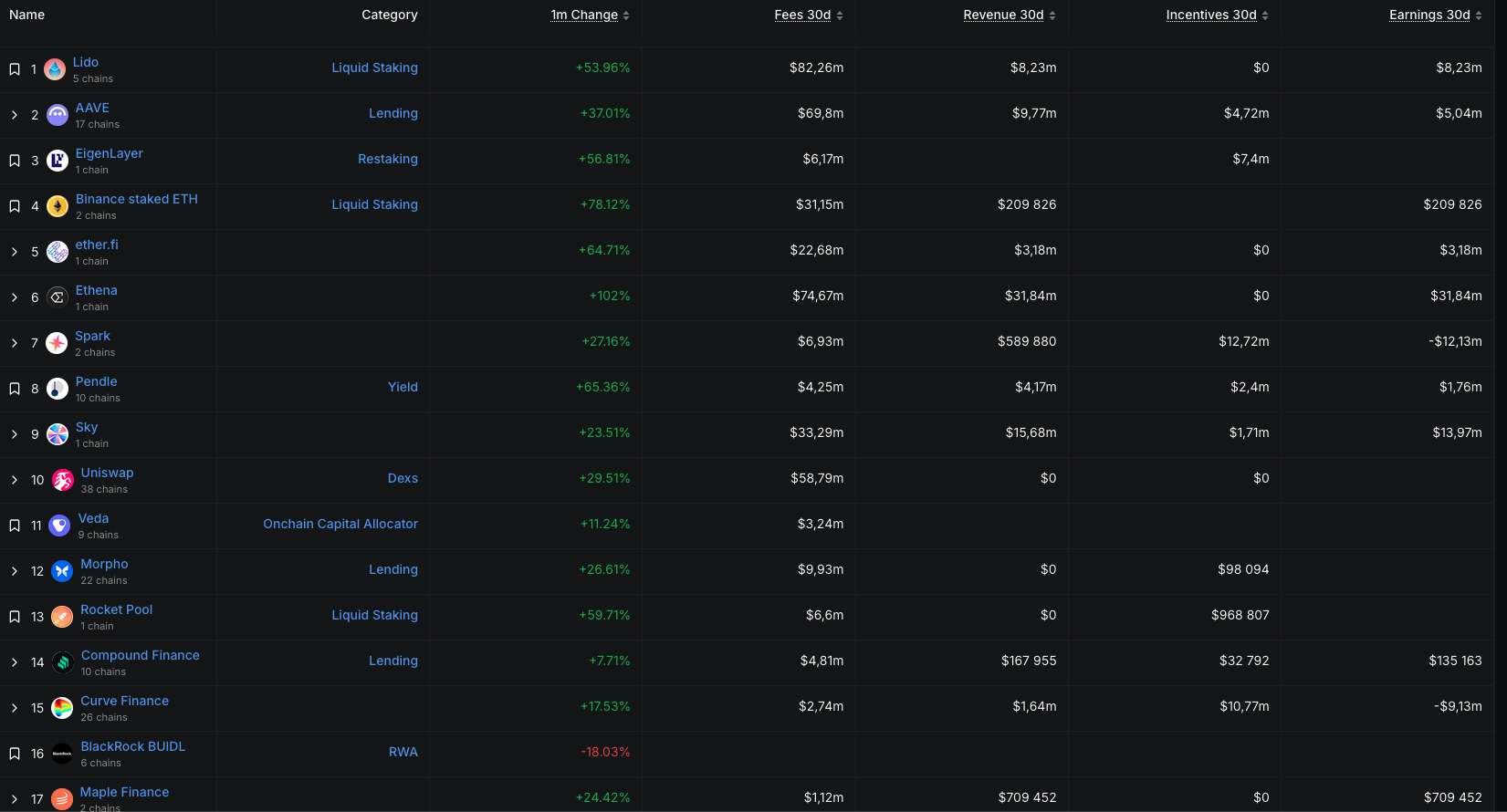Click the Lido protocol logo
This screenshot has height=812, width=1507.
(x=55, y=69)
